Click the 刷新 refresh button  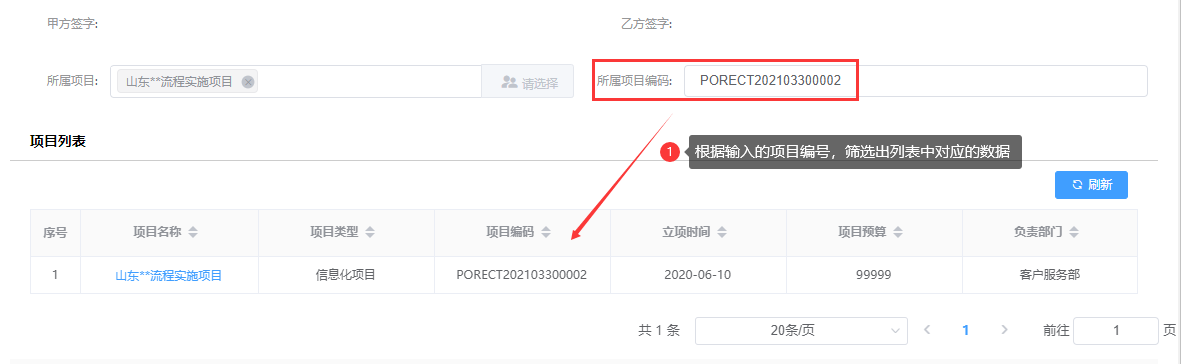pos(1091,185)
